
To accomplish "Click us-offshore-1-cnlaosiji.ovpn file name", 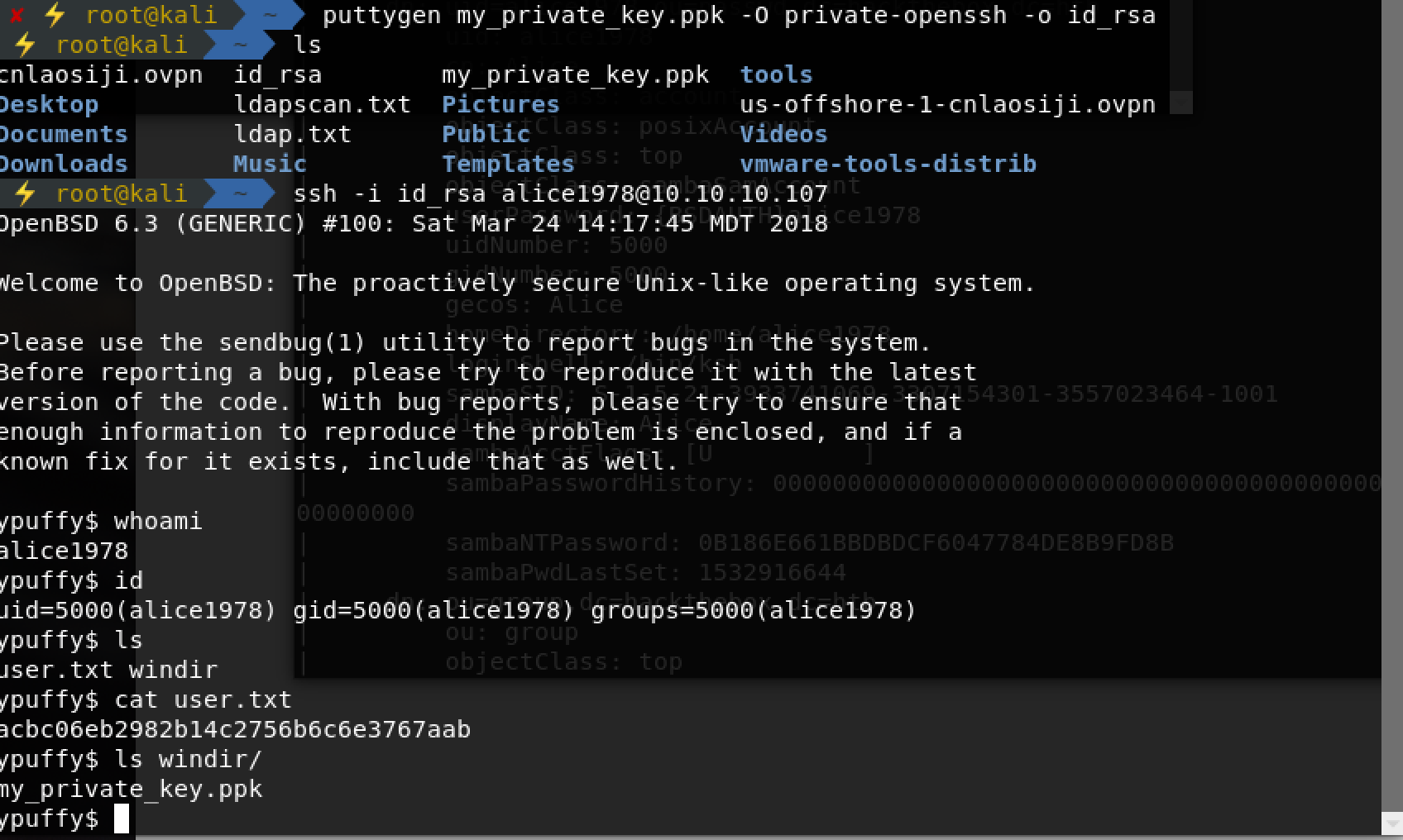I will (x=947, y=104).
